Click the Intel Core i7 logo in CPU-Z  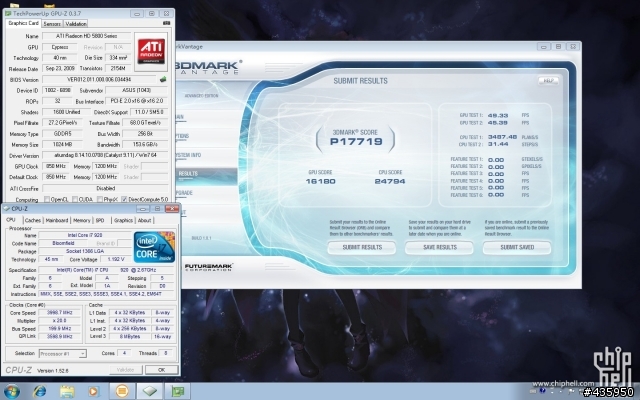pyautogui.click(x=154, y=247)
